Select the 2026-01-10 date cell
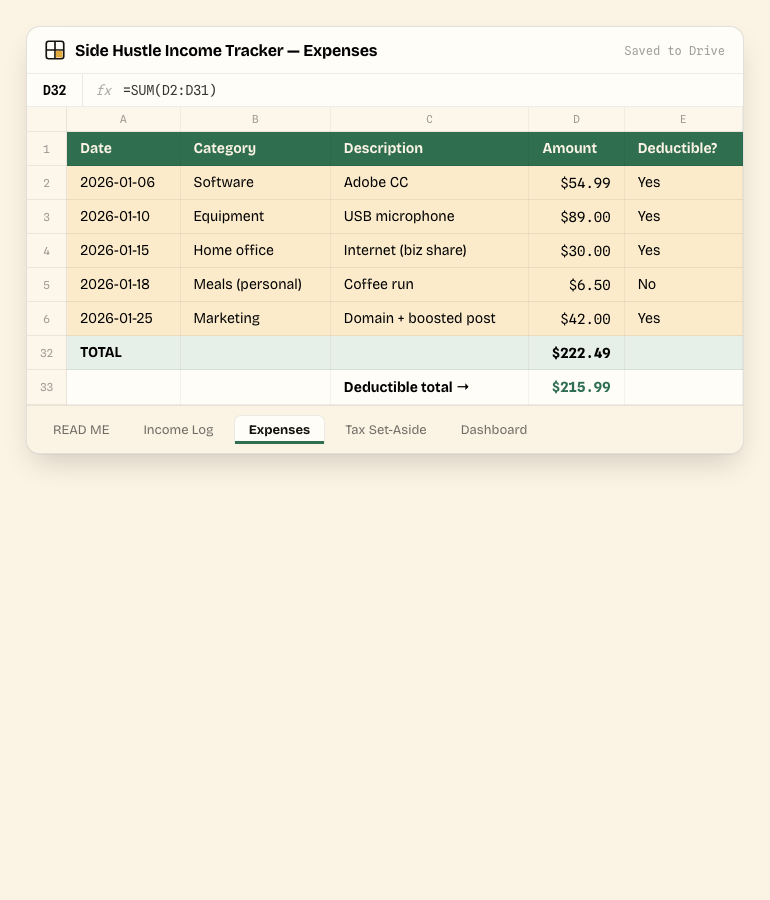Viewport: 770px width, 900px height. coord(123,217)
